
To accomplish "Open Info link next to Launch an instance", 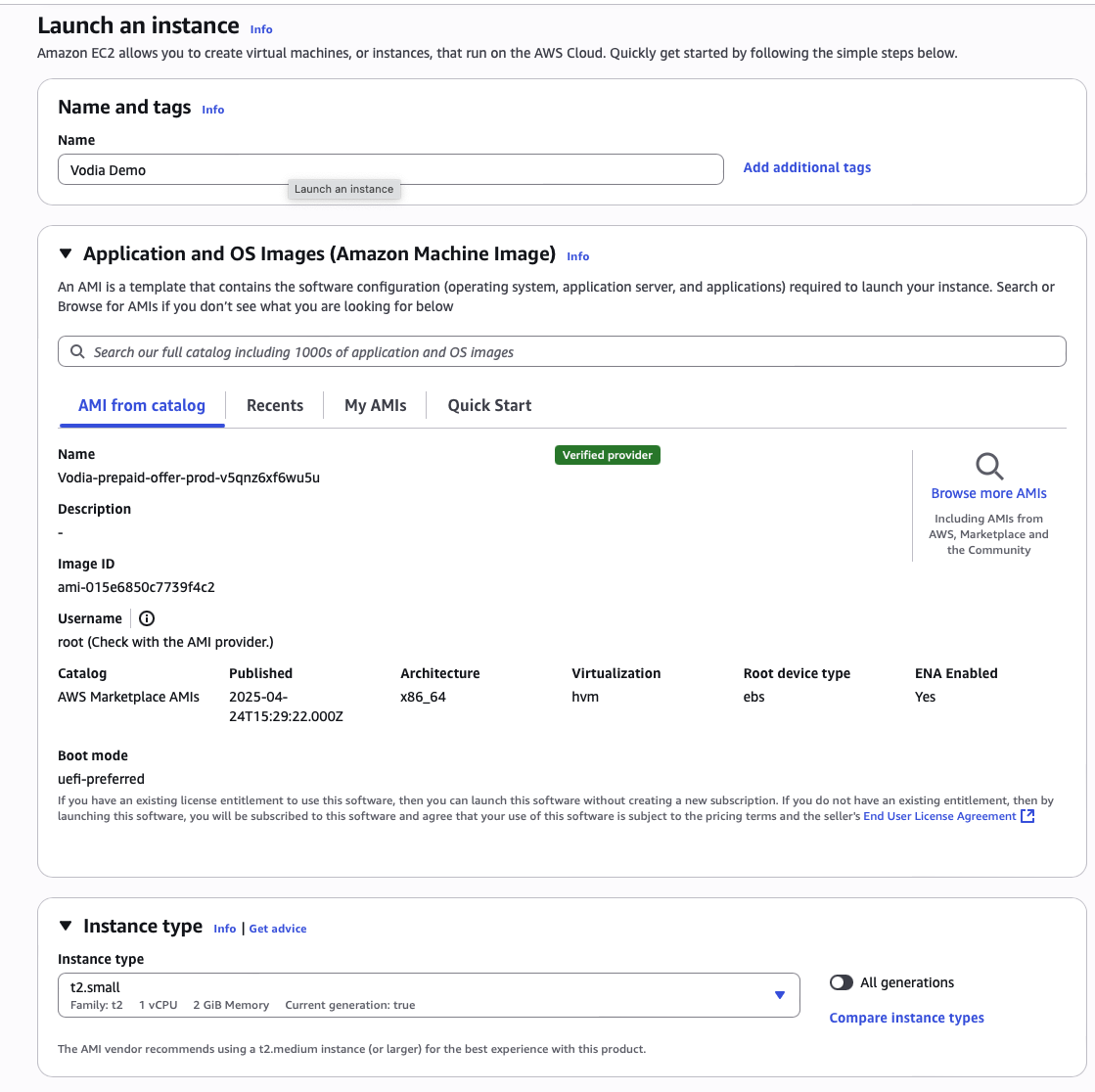I will 261,29.
